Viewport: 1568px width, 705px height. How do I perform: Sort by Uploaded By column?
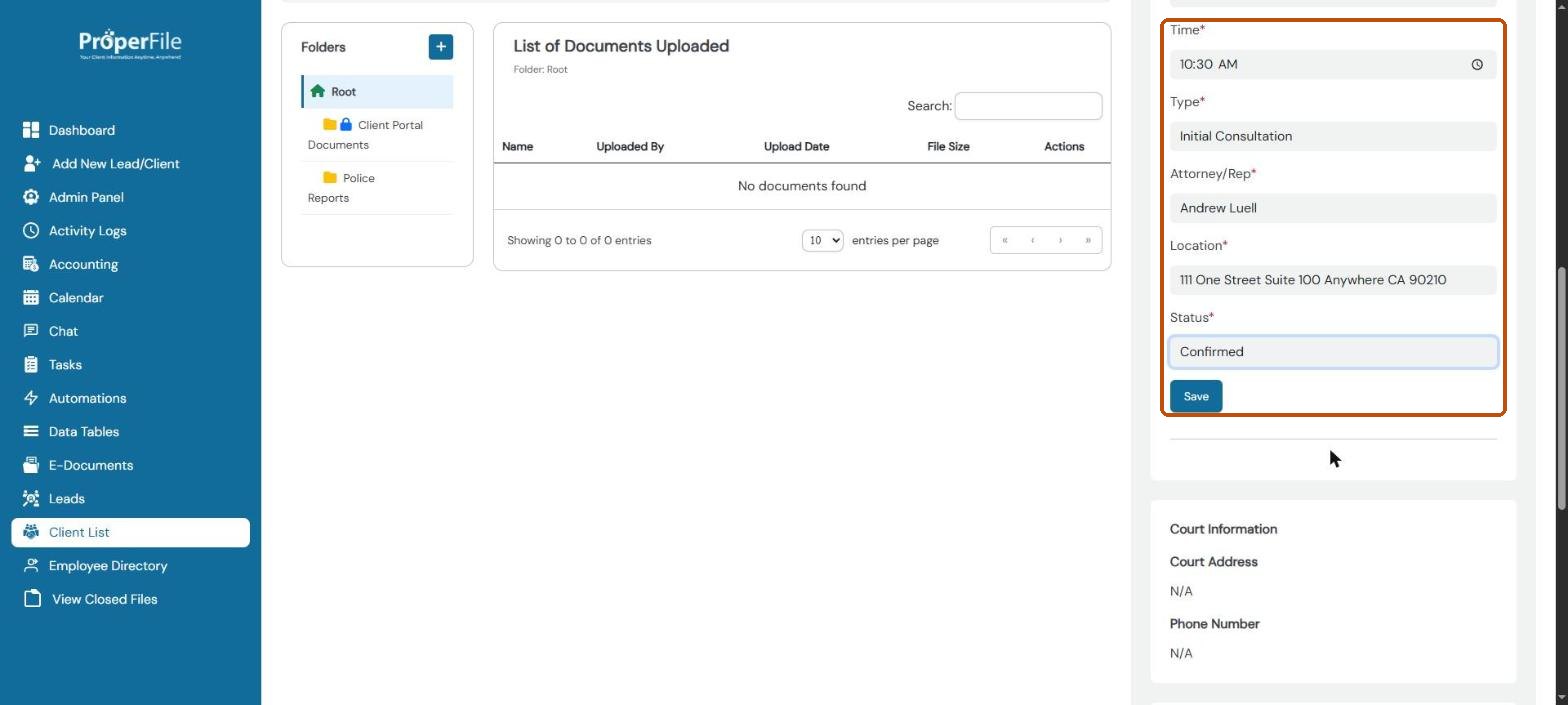[630, 146]
